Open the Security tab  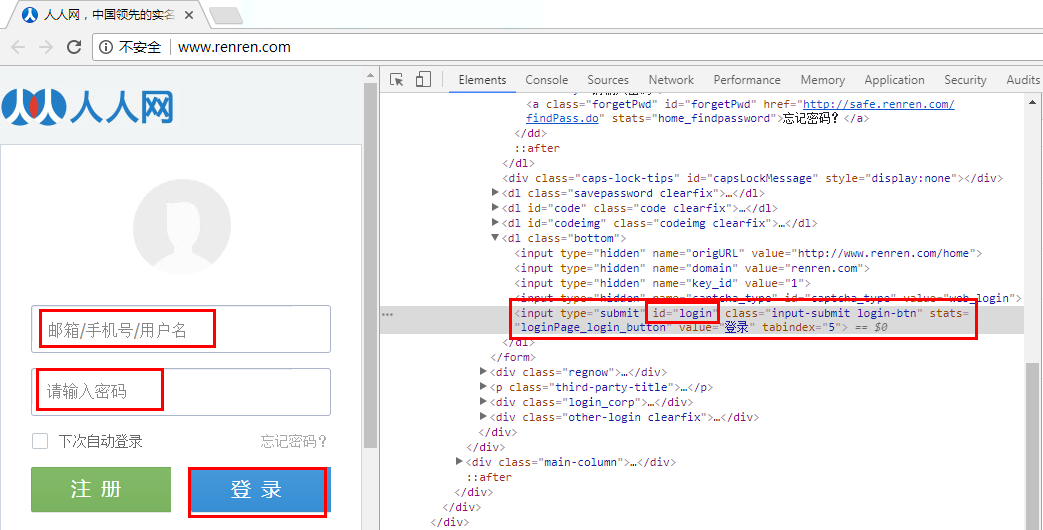[965, 80]
